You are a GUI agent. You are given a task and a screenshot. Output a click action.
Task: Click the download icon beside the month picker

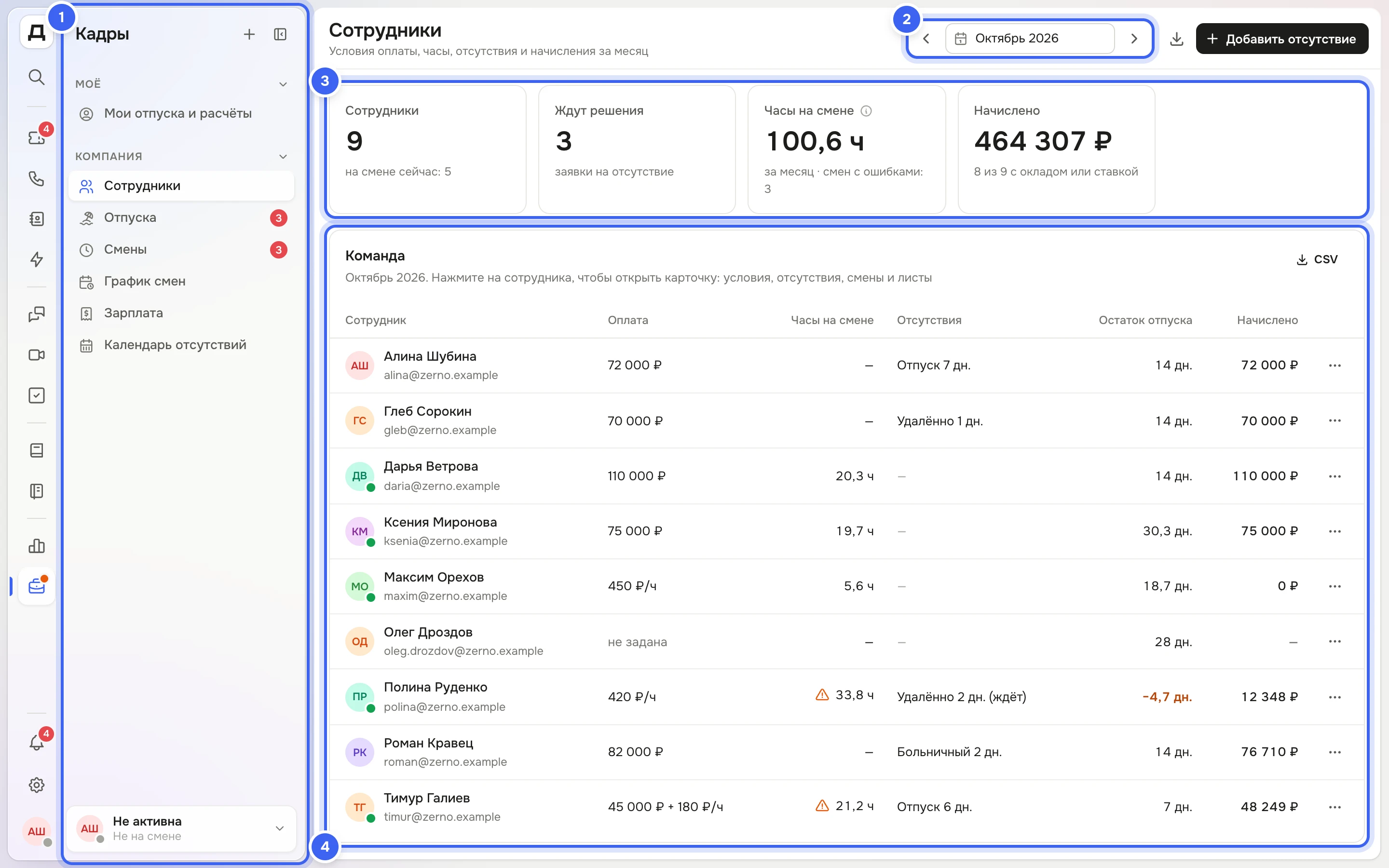pyautogui.click(x=1177, y=39)
